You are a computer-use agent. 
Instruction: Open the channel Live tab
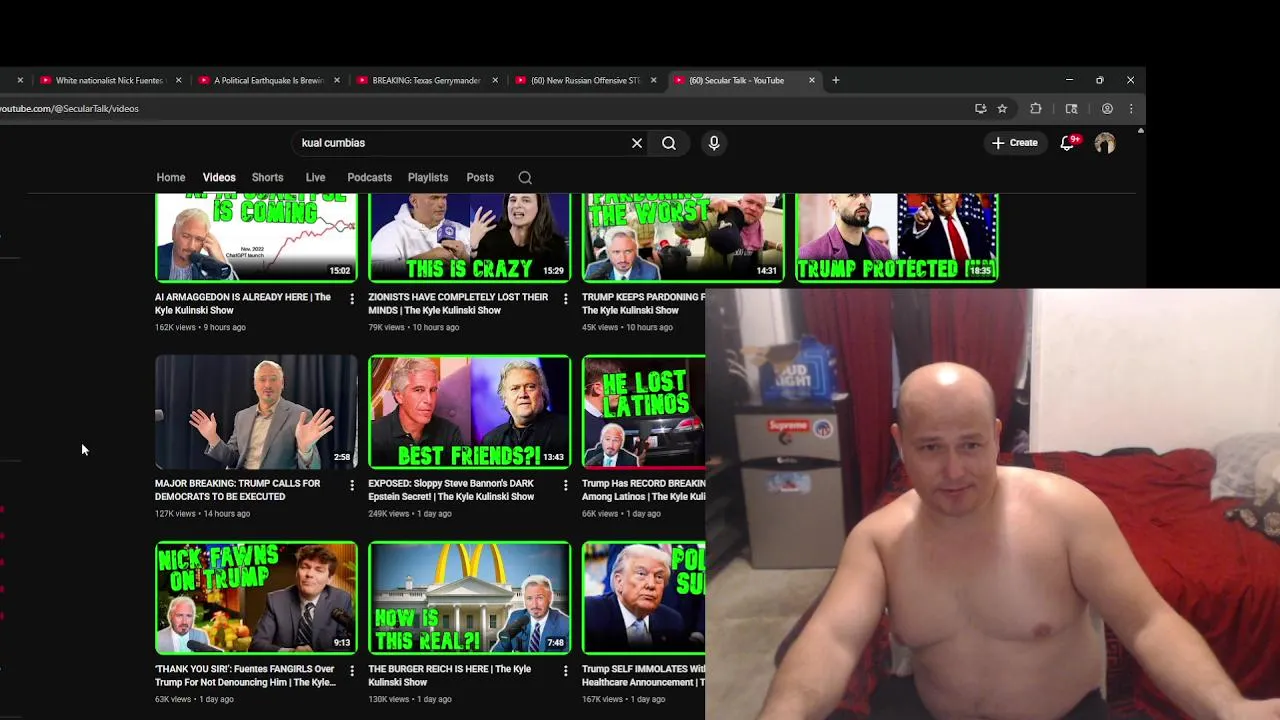tap(315, 177)
